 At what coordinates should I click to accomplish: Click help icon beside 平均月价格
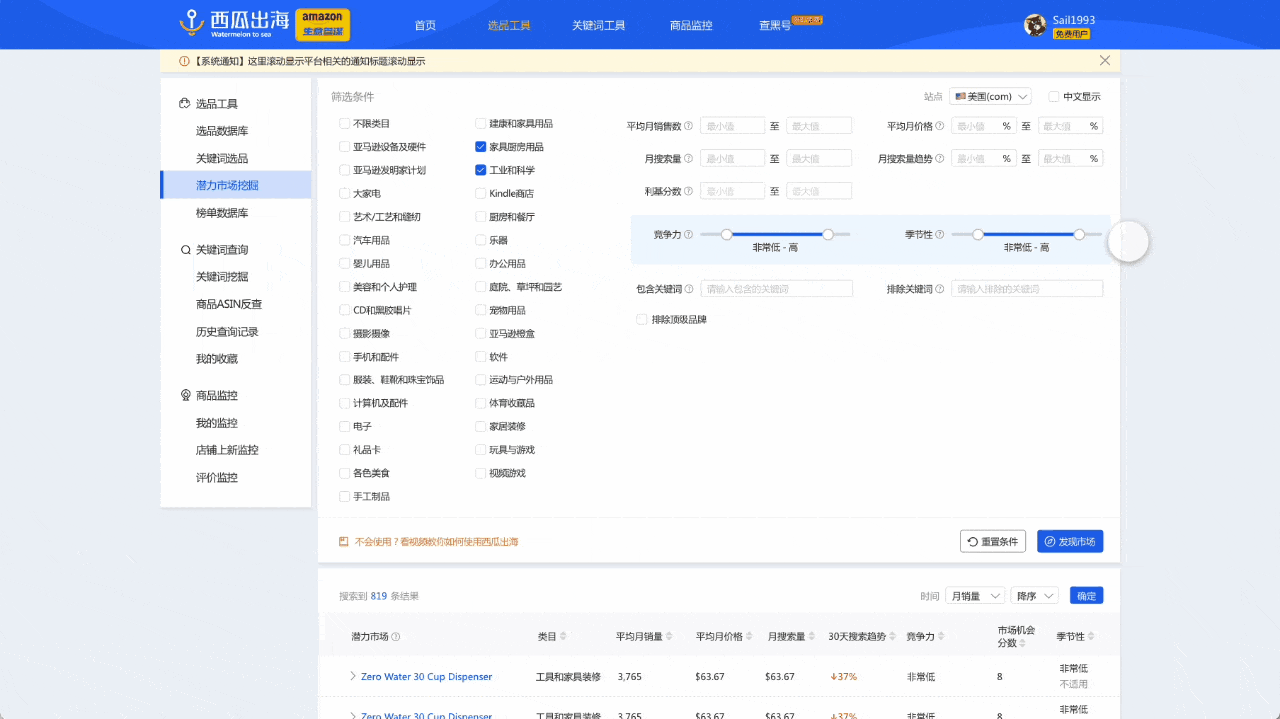[939, 126]
